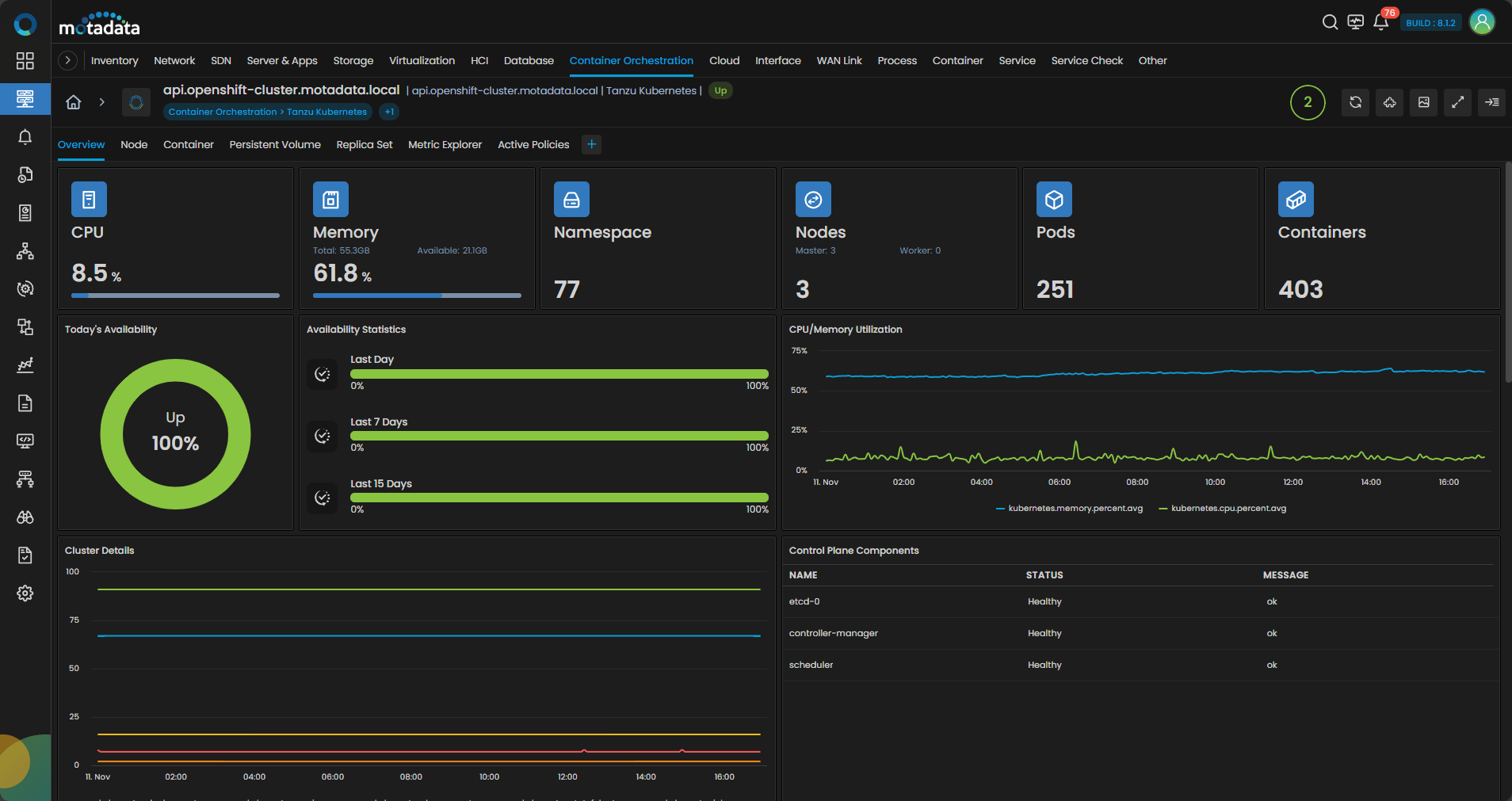Toggle fullscreen with the expand arrows icon

point(1457,102)
